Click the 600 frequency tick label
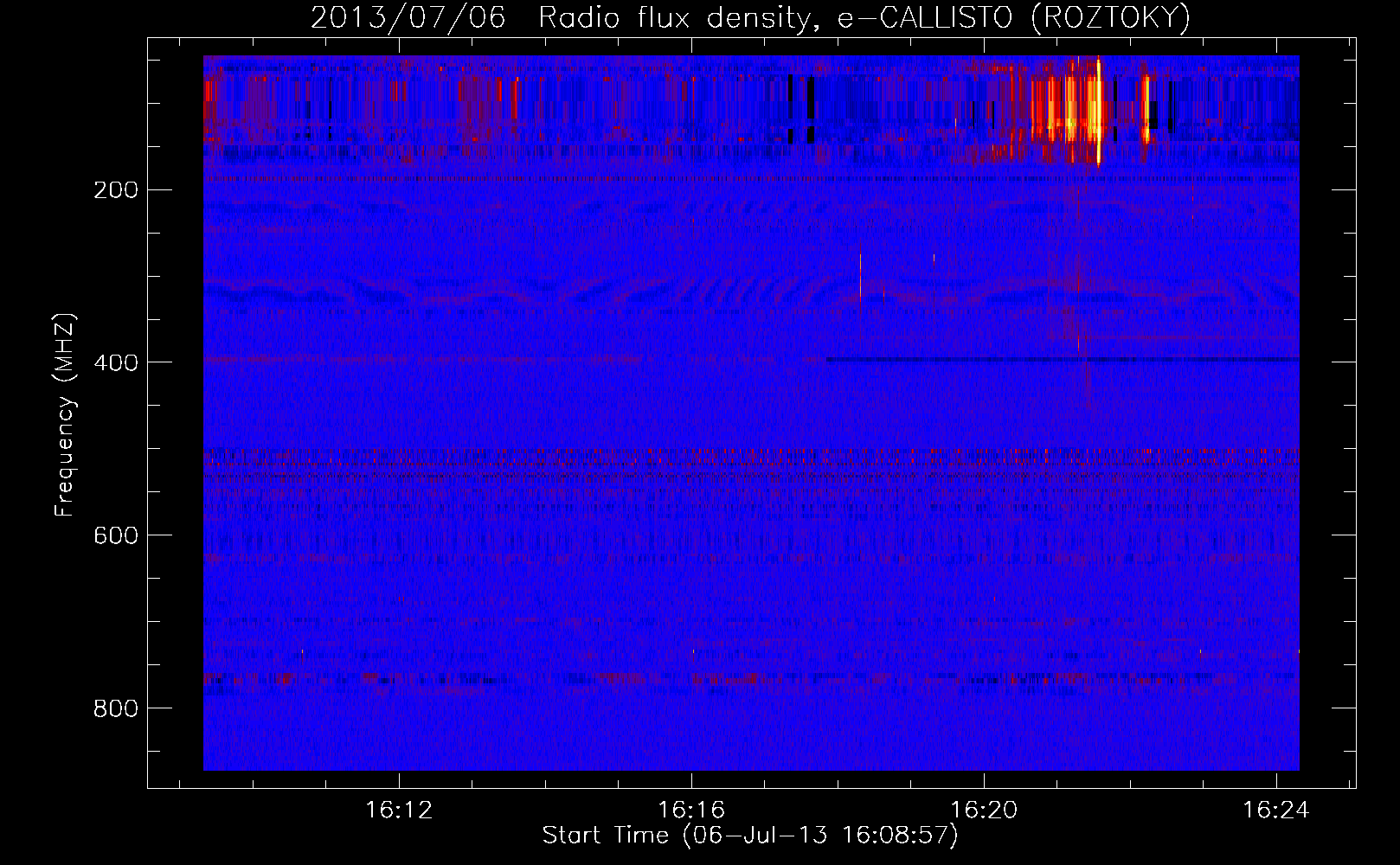The width and height of the screenshot is (1400, 865). pyautogui.click(x=115, y=535)
